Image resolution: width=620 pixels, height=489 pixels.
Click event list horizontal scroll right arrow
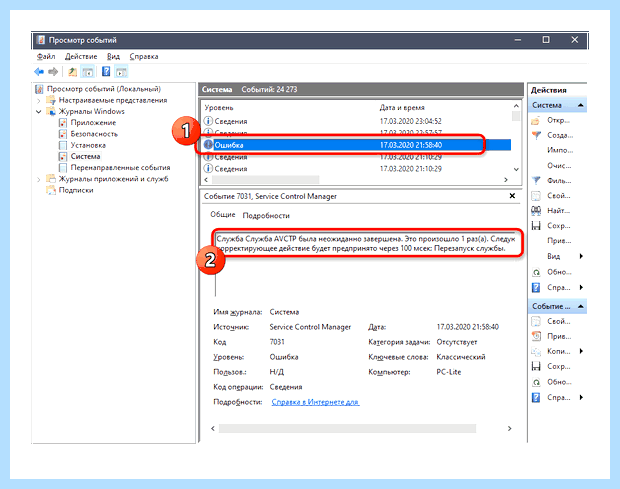click(x=506, y=179)
